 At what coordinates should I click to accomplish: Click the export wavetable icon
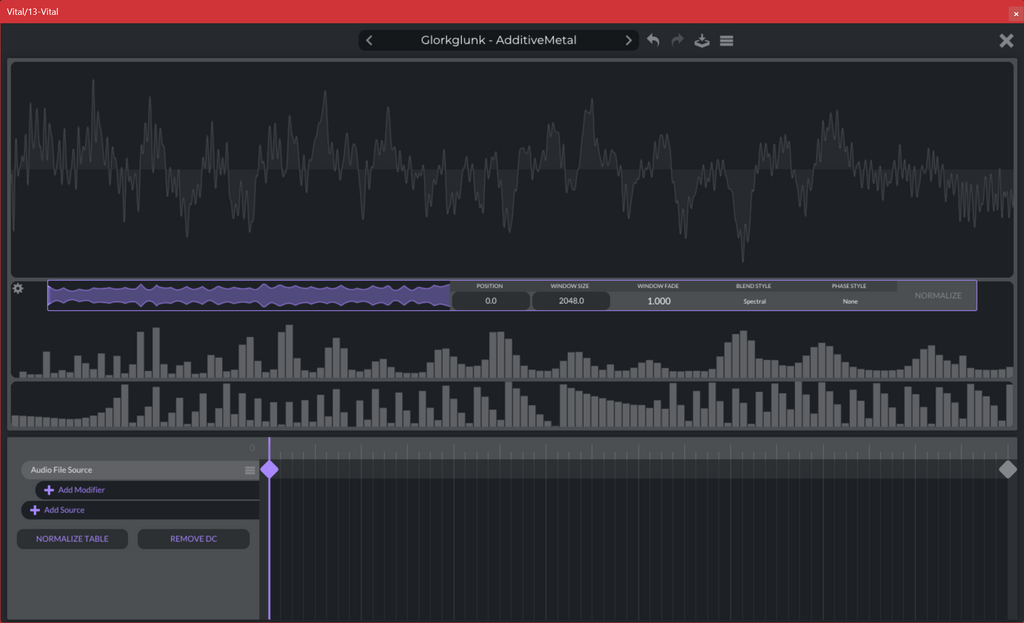(702, 40)
